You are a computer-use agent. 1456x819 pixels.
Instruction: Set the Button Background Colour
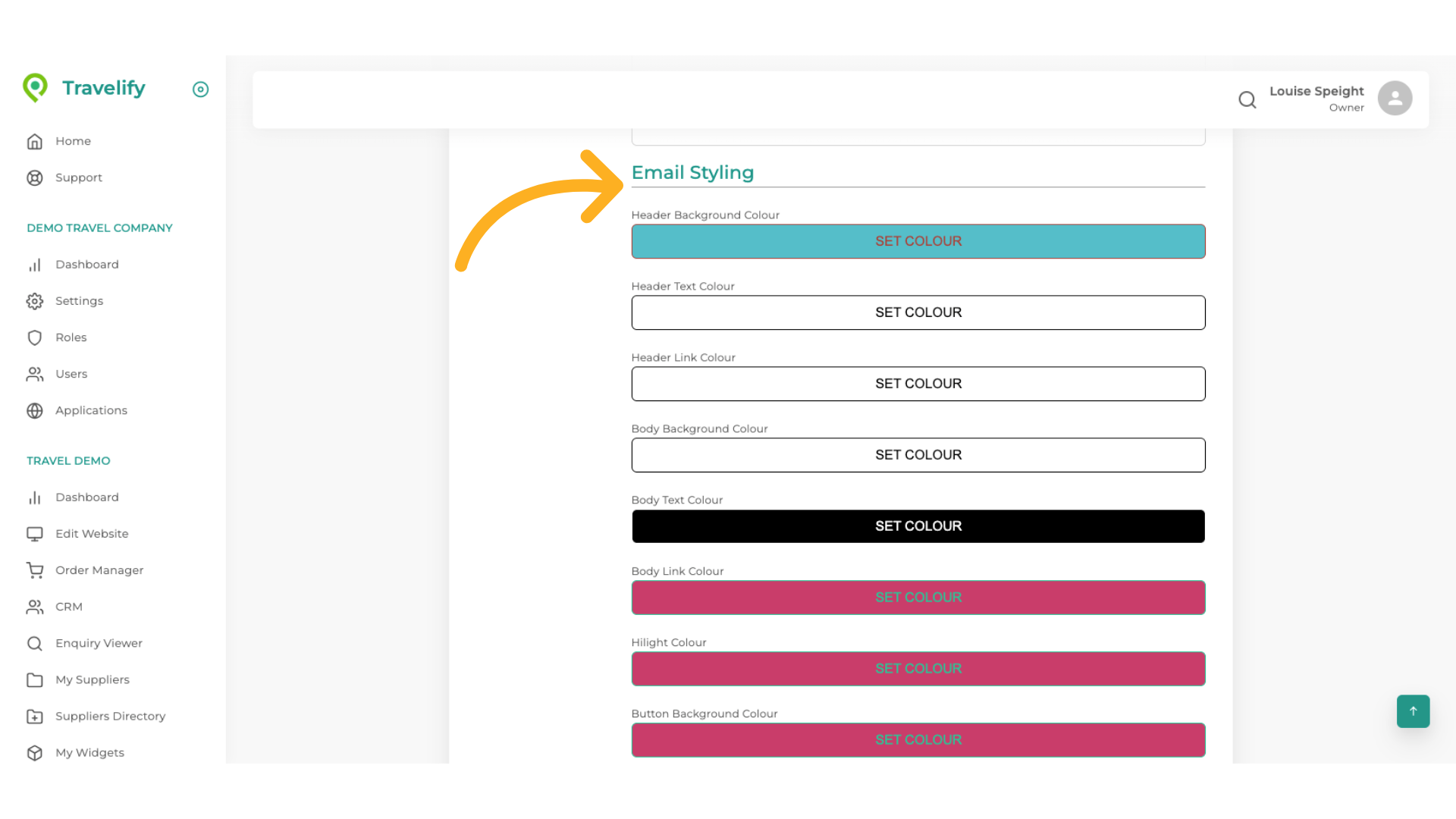(x=918, y=740)
